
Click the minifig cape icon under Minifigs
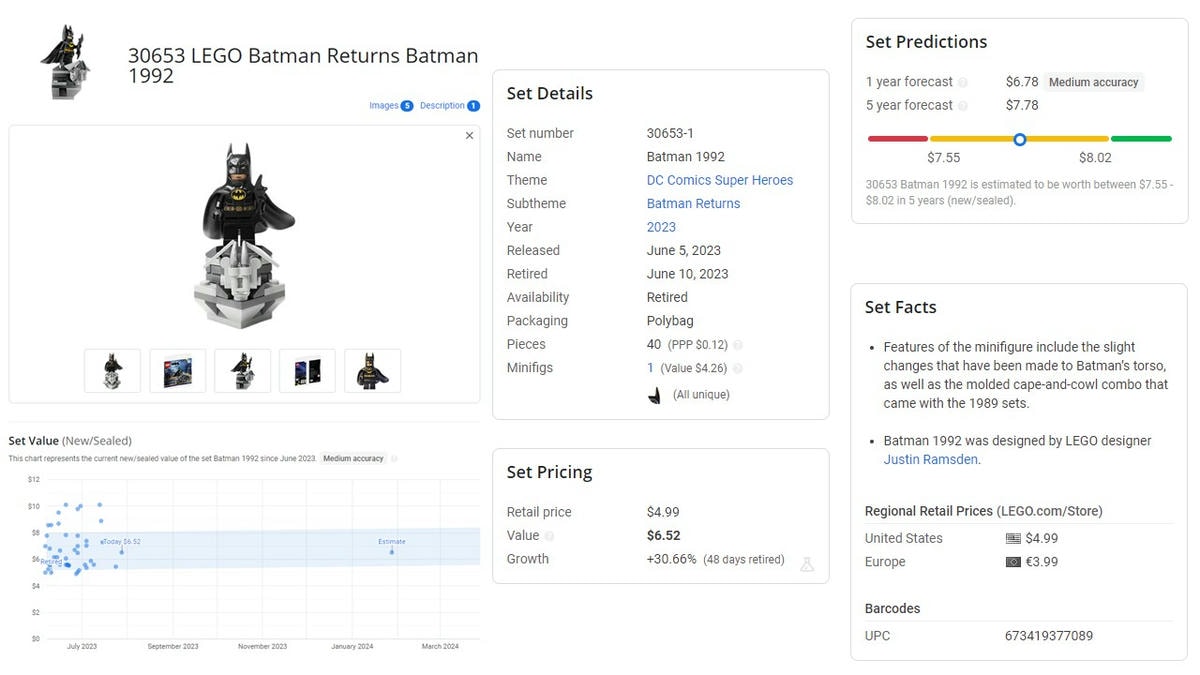[x=654, y=395]
